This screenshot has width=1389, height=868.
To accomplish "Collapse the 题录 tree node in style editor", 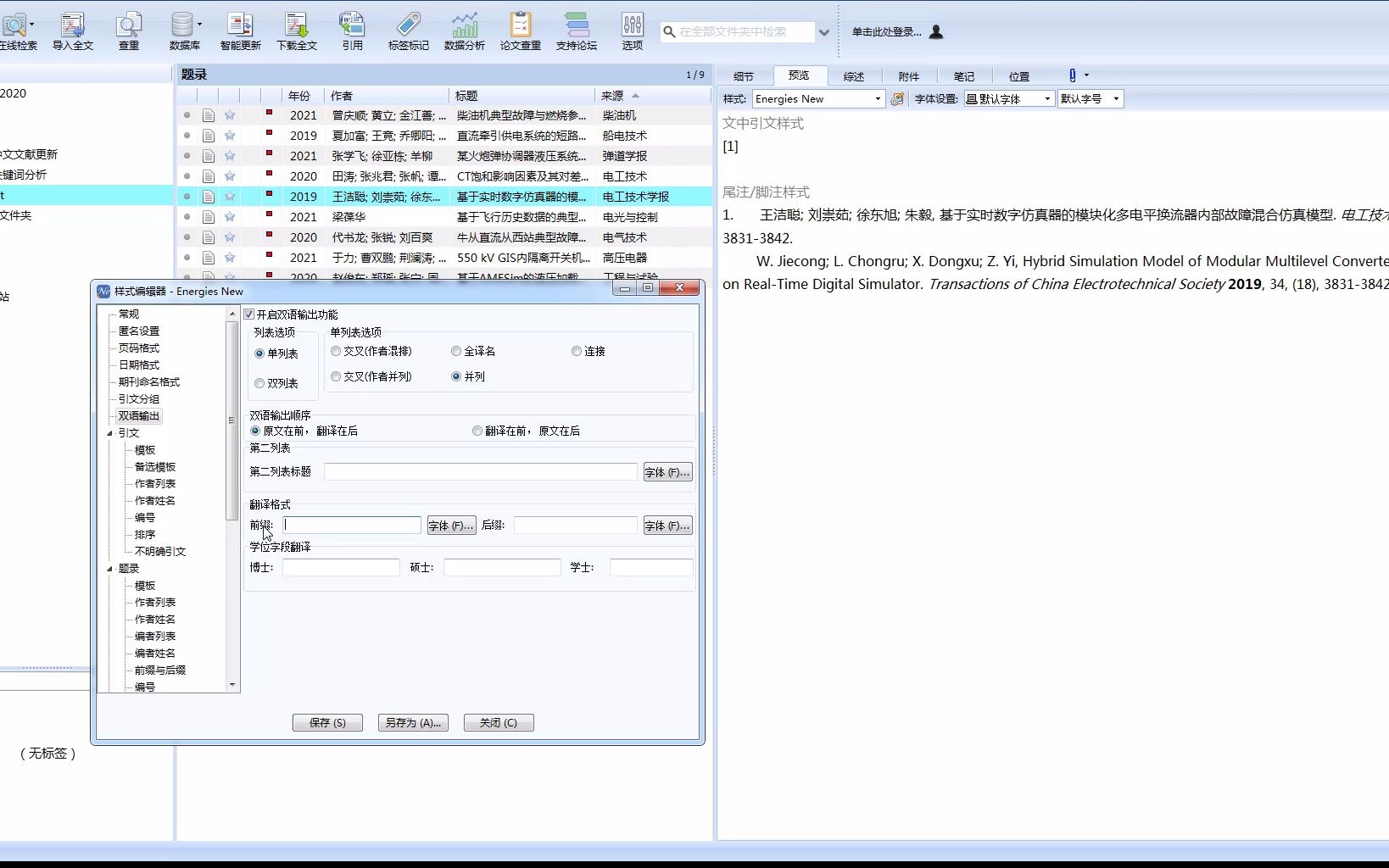I will point(109,569).
